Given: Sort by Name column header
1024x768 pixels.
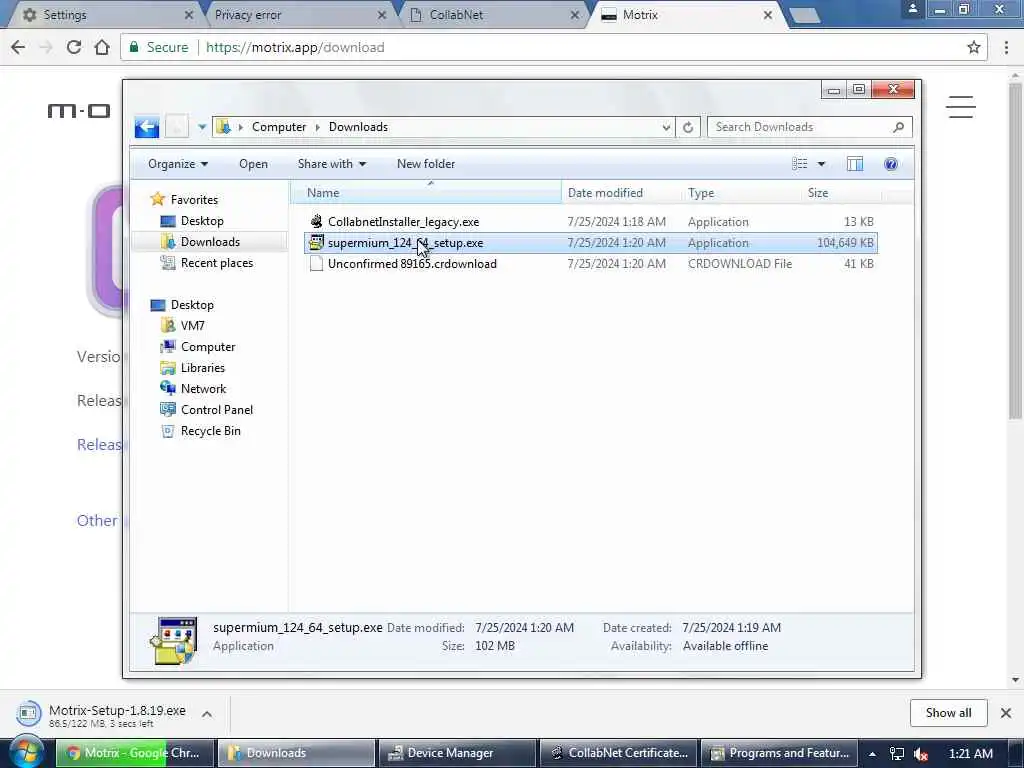Looking at the screenshot, I should point(426,193).
